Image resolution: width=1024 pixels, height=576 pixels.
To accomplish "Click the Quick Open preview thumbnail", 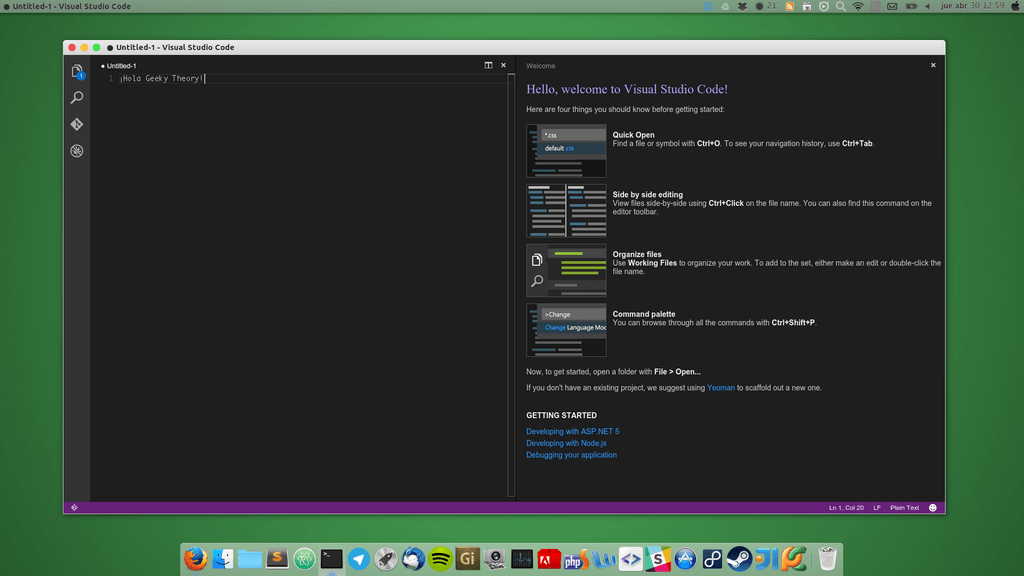I will click(566, 150).
